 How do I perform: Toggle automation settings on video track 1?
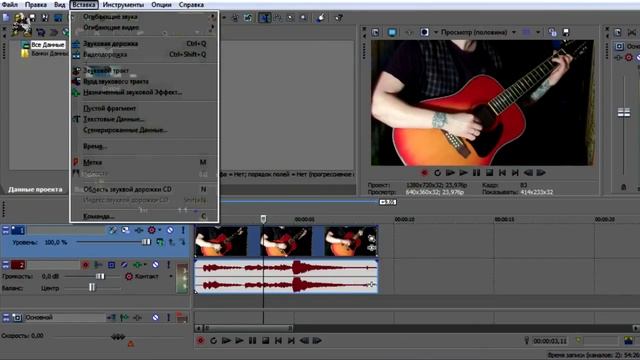(152, 231)
